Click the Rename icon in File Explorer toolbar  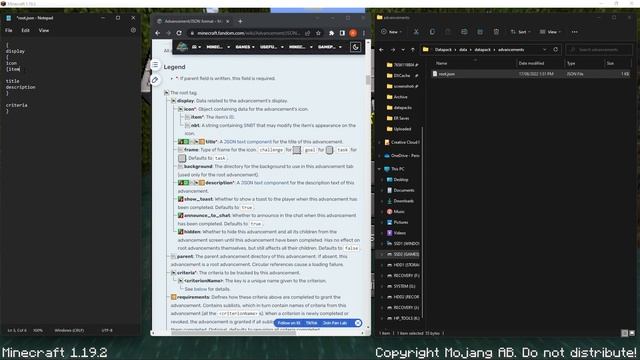pyautogui.click(x=464, y=32)
